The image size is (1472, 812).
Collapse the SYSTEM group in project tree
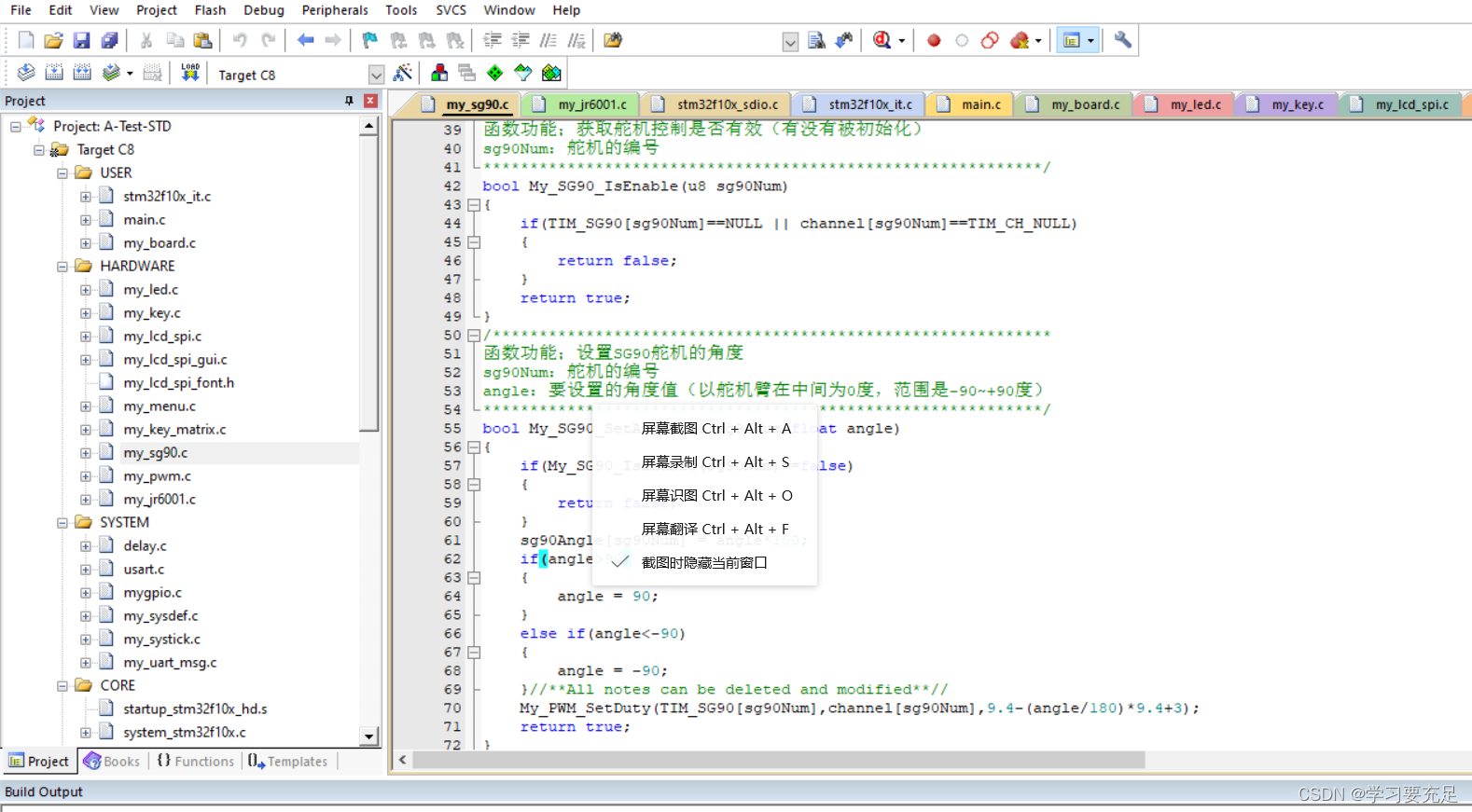pos(62,523)
